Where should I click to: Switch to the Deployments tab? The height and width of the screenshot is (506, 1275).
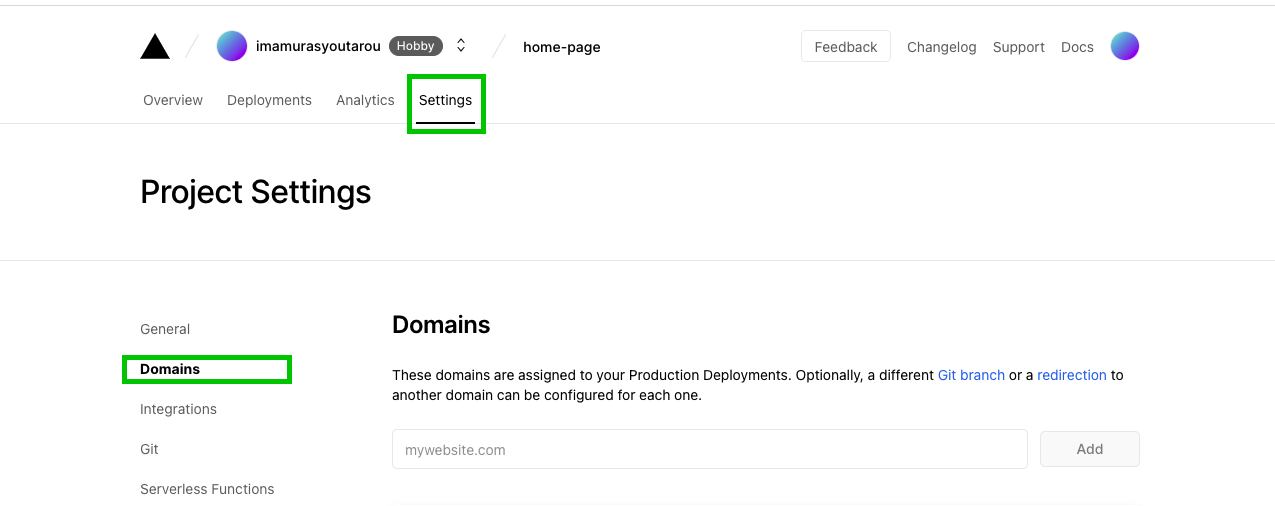coord(269,100)
